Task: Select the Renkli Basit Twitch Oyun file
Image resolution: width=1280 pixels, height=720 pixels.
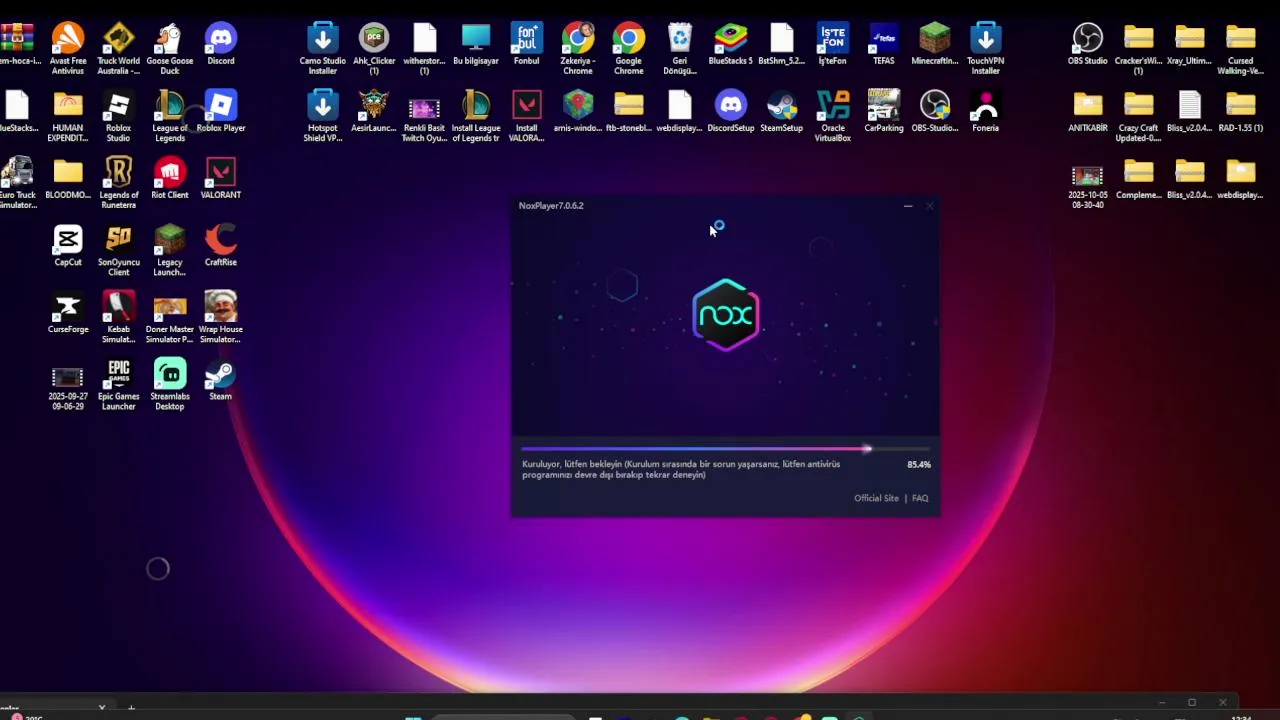Action: click(x=424, y=116)
